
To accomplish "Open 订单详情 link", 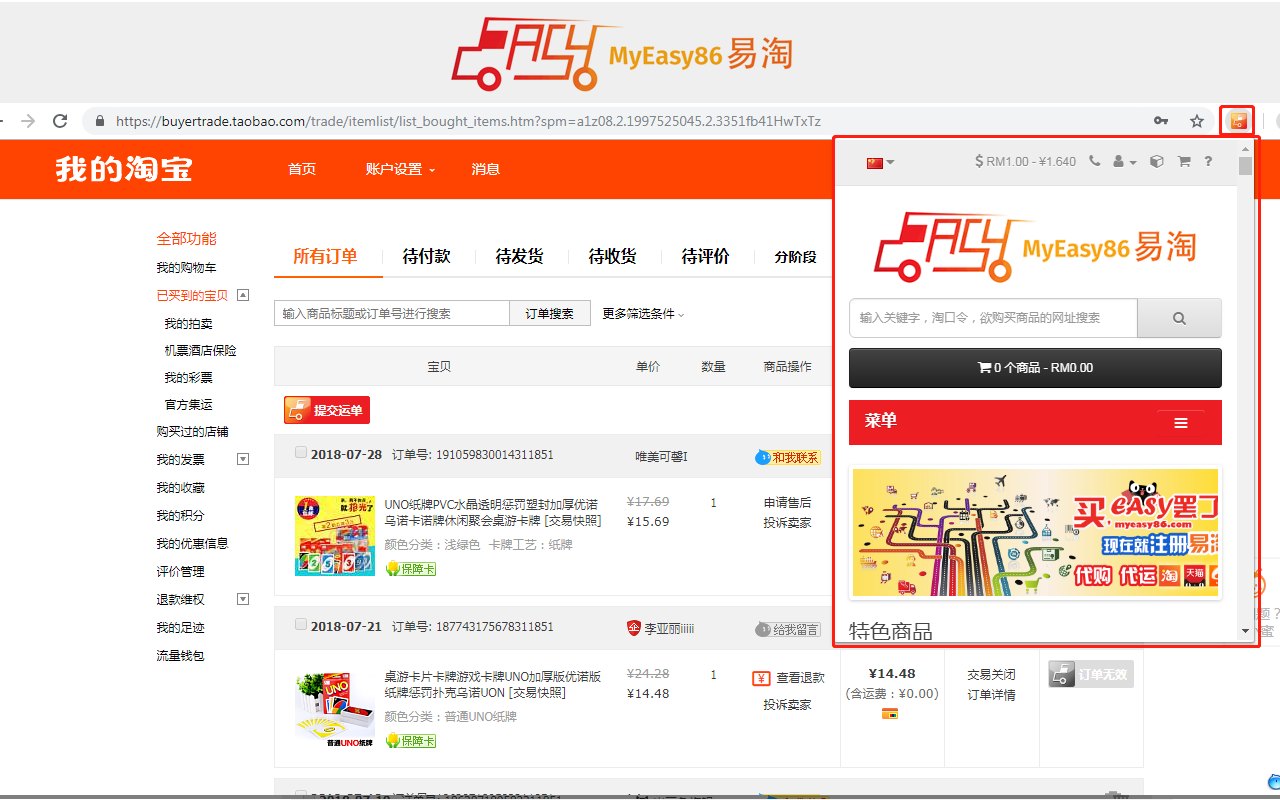I will pyautogui.click(x=991, y=695).
